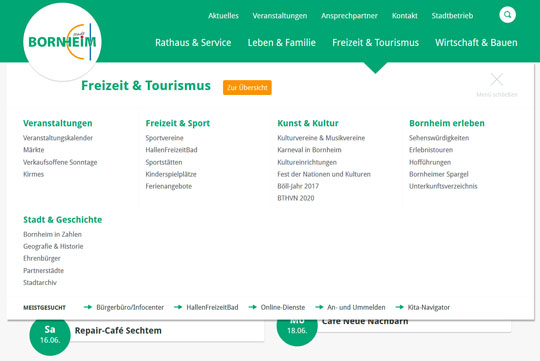The width and height of the screenshot is (540, 361).
Task: Open the Kinderspielplätze link
Action: 171,174
